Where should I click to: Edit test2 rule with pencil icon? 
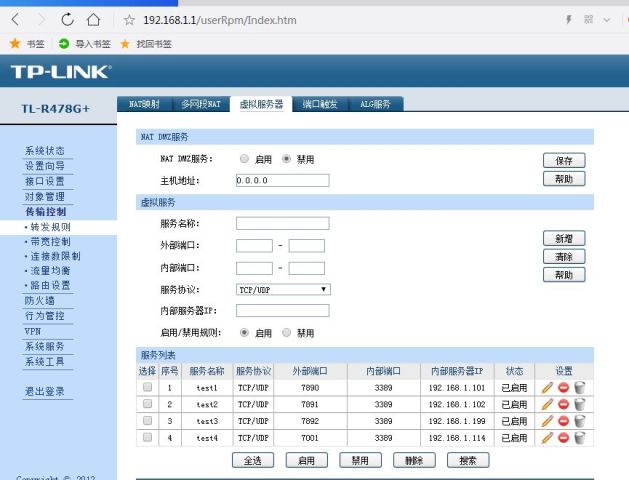click(x=547, y=404)
